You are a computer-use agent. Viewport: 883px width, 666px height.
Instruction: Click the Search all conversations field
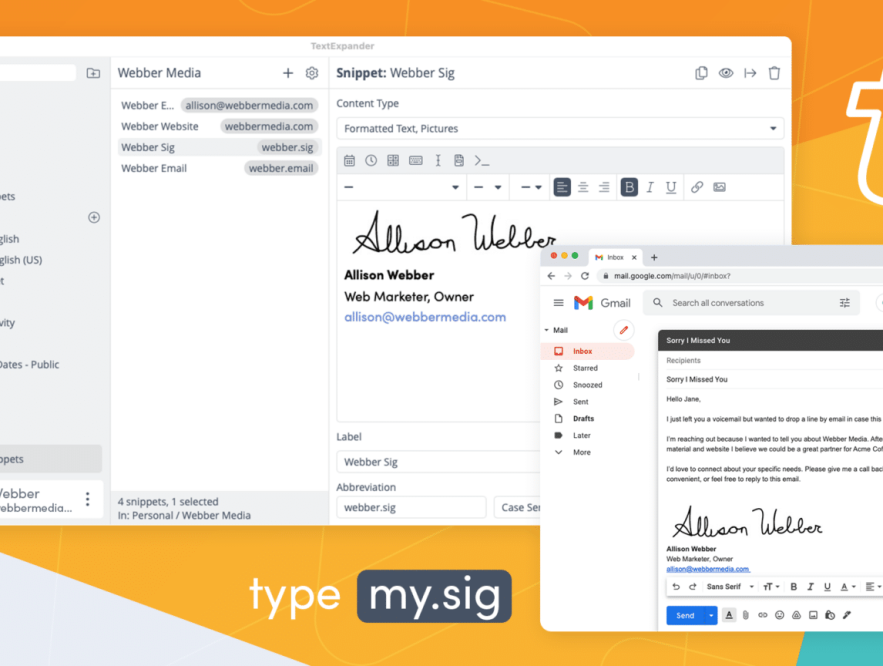(751, 303)
